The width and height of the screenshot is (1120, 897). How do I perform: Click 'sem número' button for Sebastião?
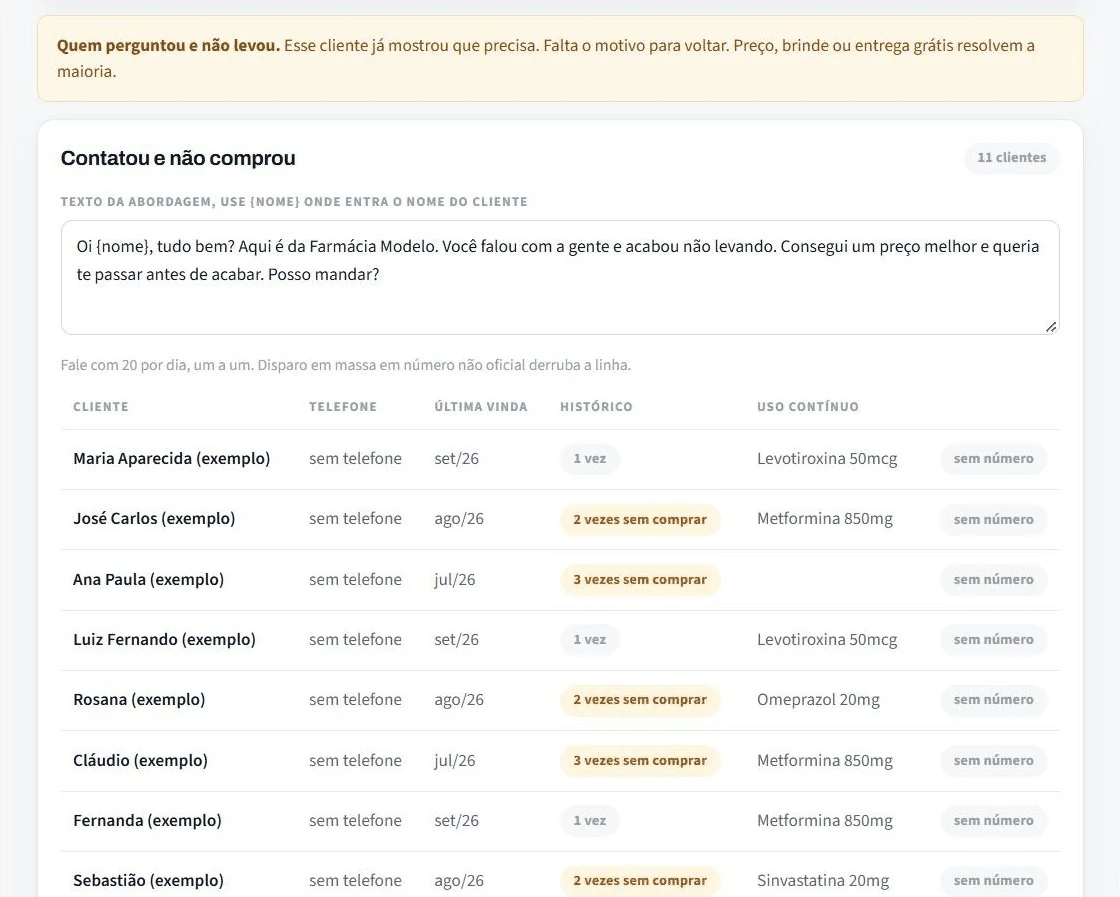pyautogui.click(x=993, y=880)
